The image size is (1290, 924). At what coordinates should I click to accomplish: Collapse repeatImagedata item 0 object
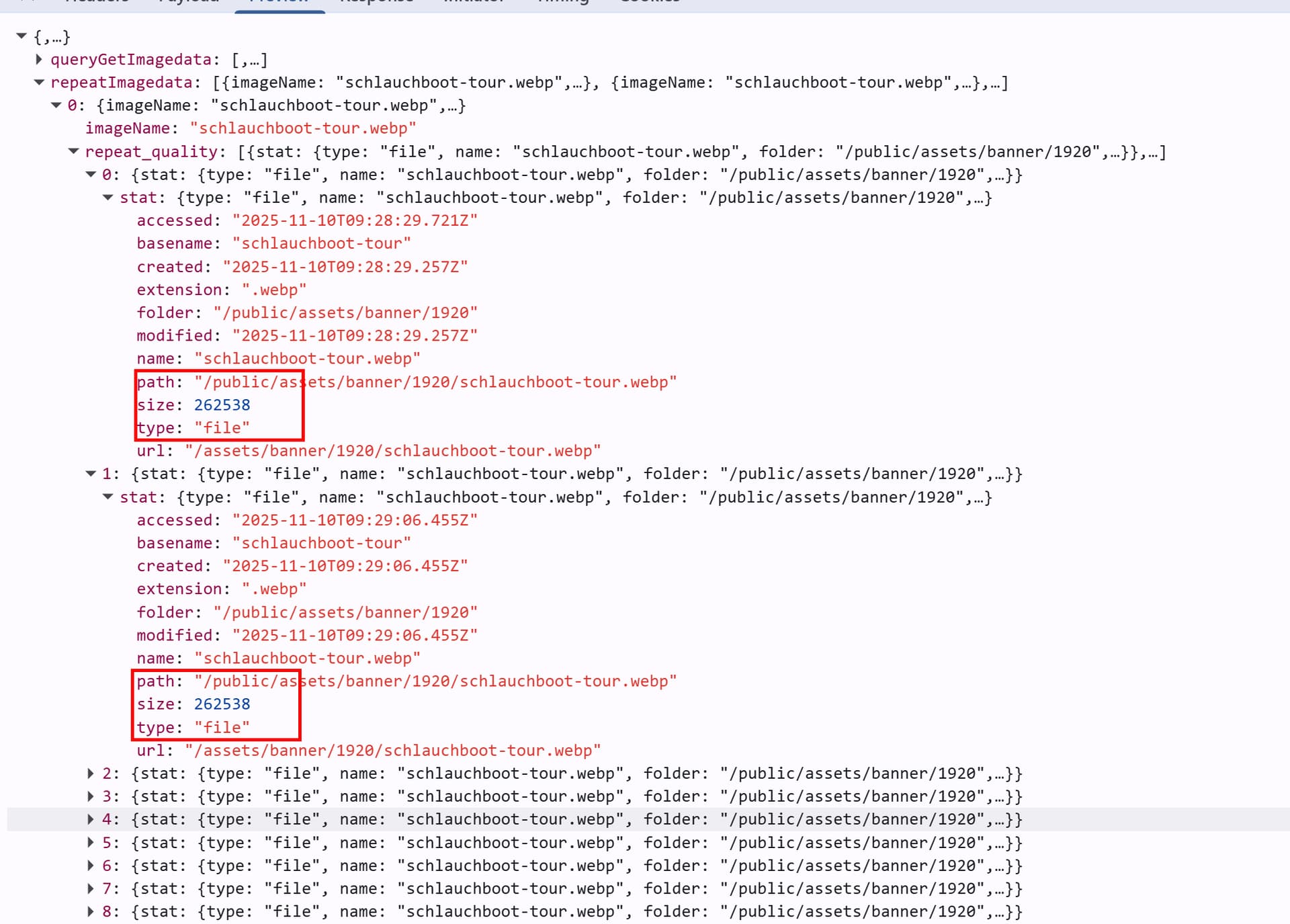[x=56, y=106]
